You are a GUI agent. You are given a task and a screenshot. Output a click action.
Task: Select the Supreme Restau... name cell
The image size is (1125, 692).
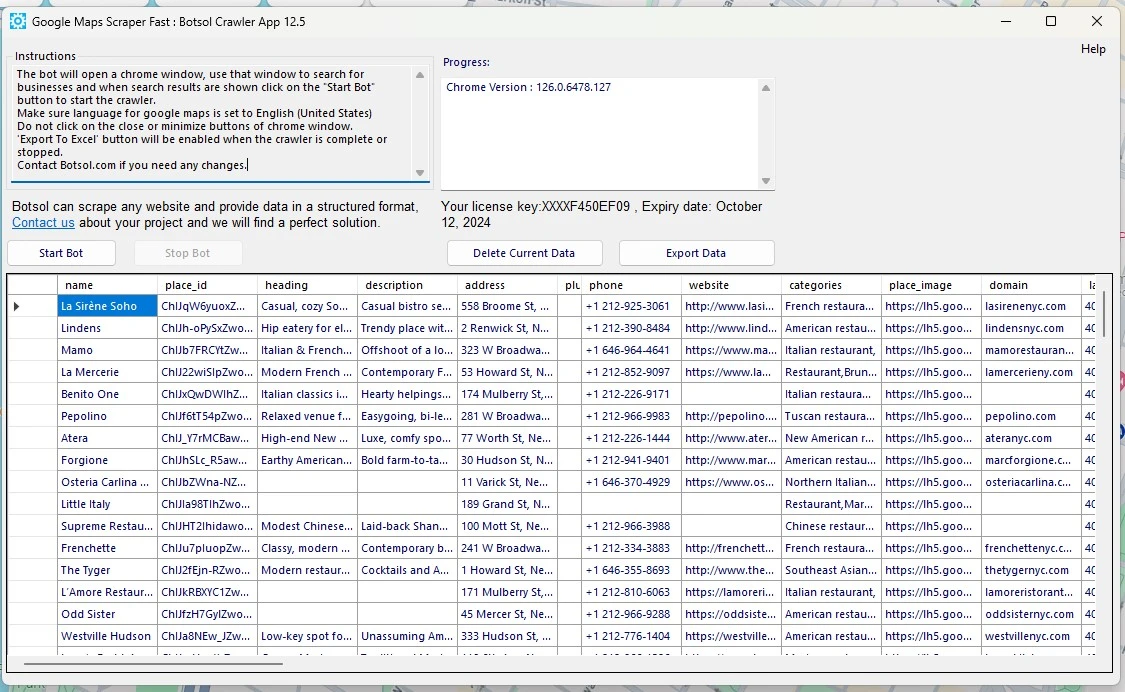107,526
